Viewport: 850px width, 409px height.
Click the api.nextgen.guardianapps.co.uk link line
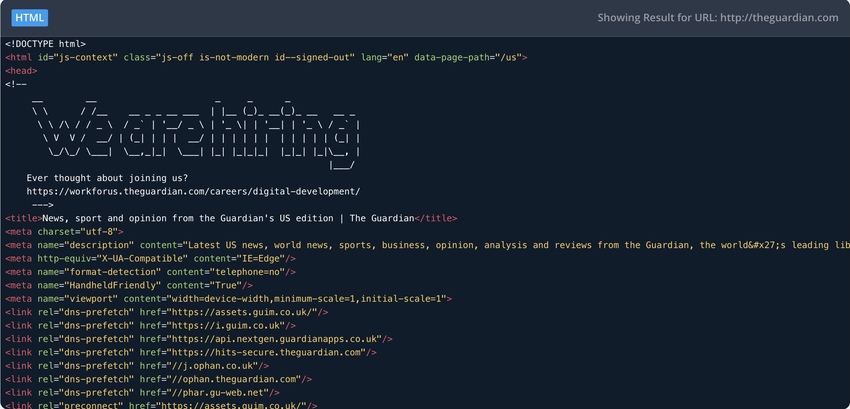[x=199, y=339]
